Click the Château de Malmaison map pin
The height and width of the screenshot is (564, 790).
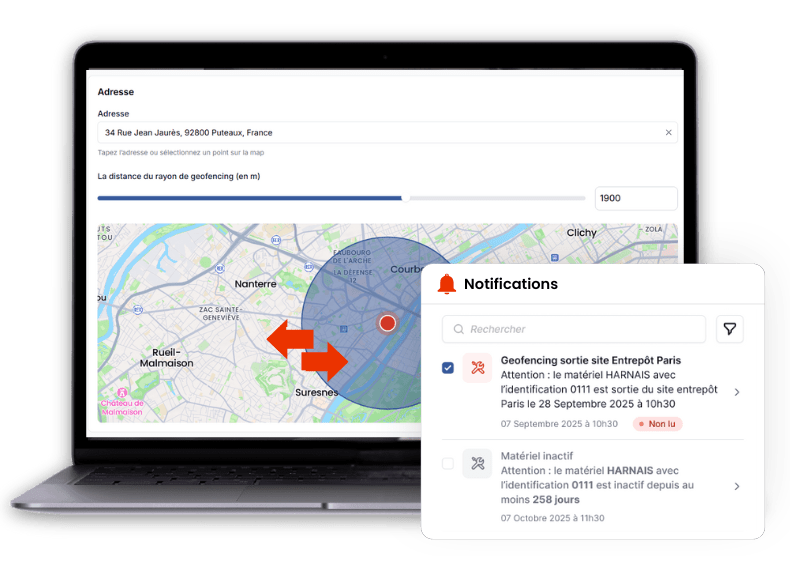pyautogui.click(x=122, y=392)
